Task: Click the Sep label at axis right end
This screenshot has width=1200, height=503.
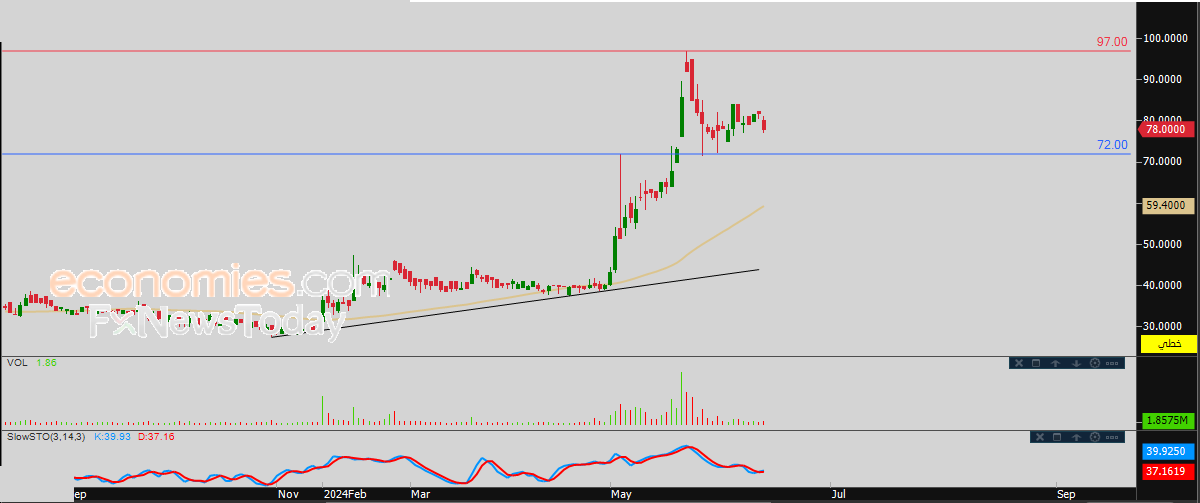Action: coord(1066,493)
